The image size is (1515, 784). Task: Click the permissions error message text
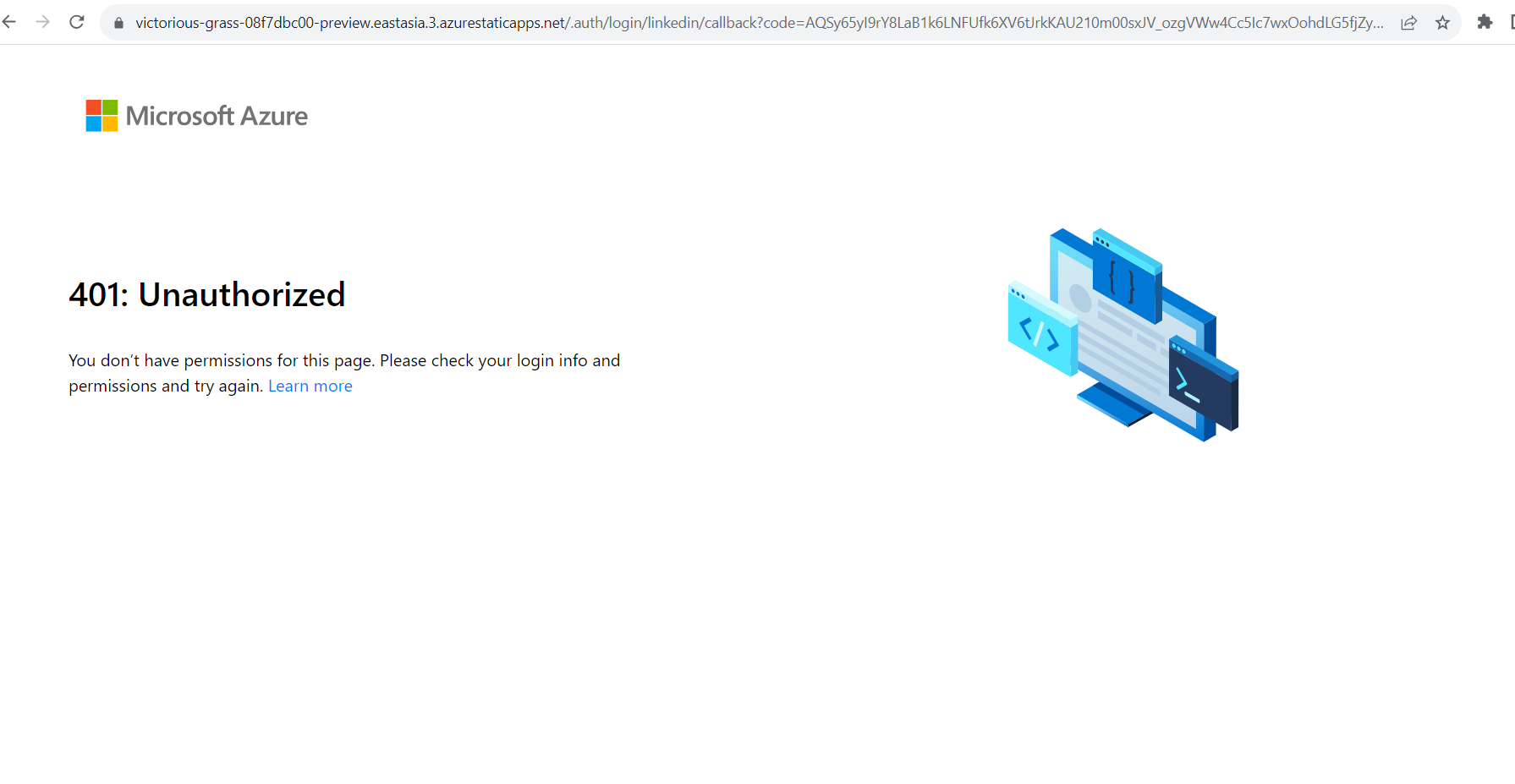coord(344,372)
